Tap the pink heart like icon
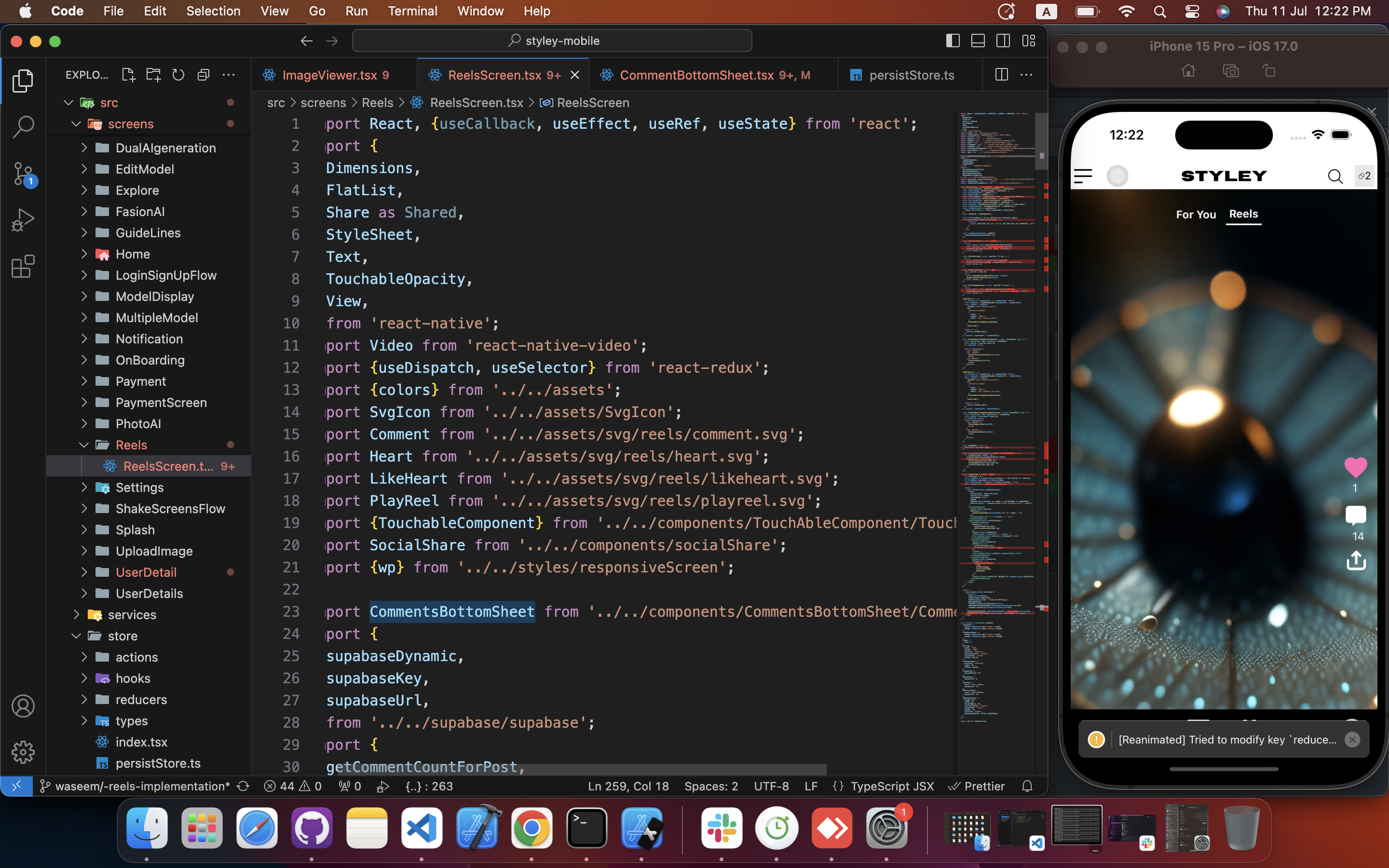Image resolution: width=1389 pixels, height=868 pixels. click(x=1355, y=467)
